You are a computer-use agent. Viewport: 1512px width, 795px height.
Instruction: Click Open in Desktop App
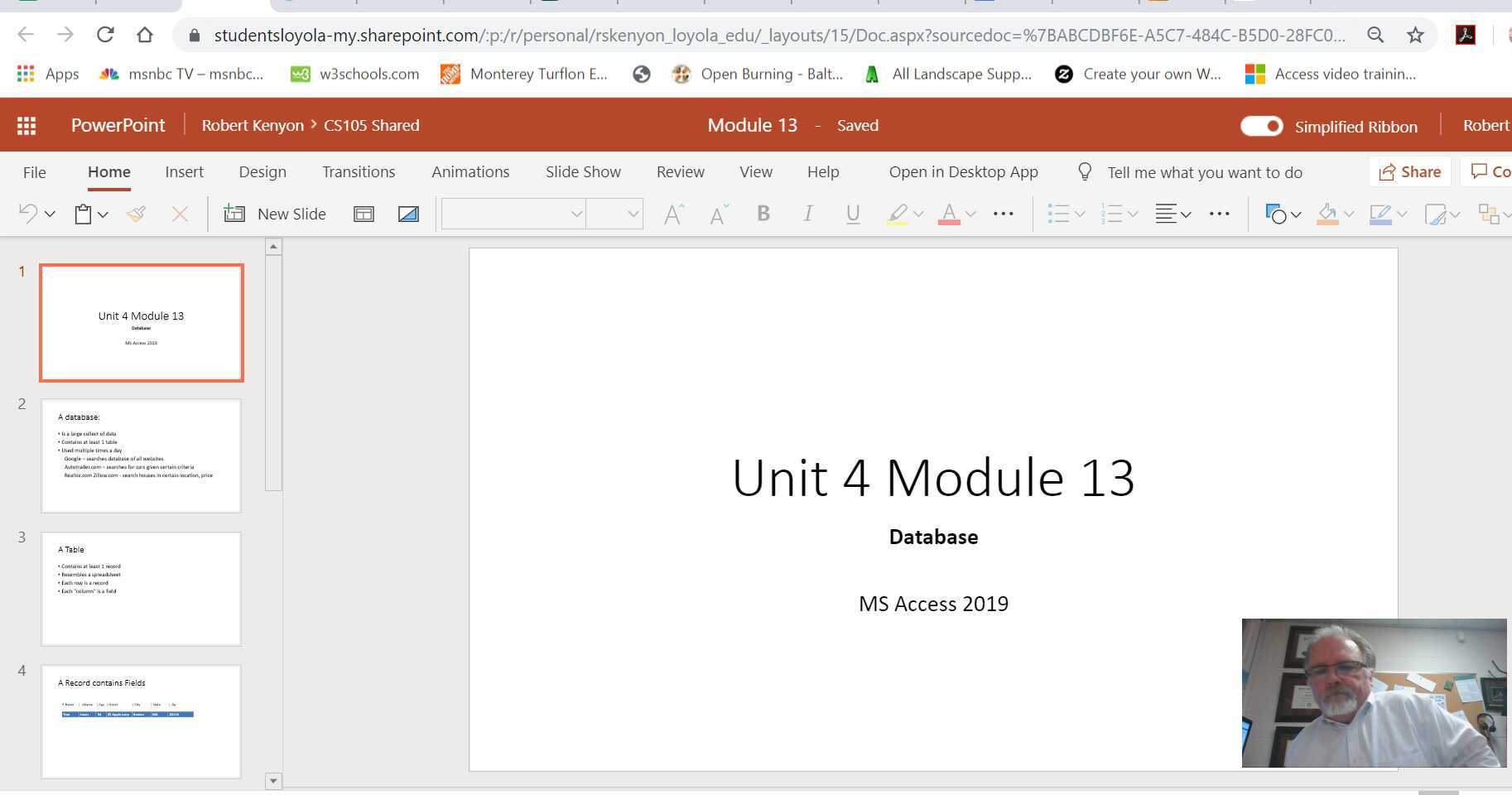point(963,172)
